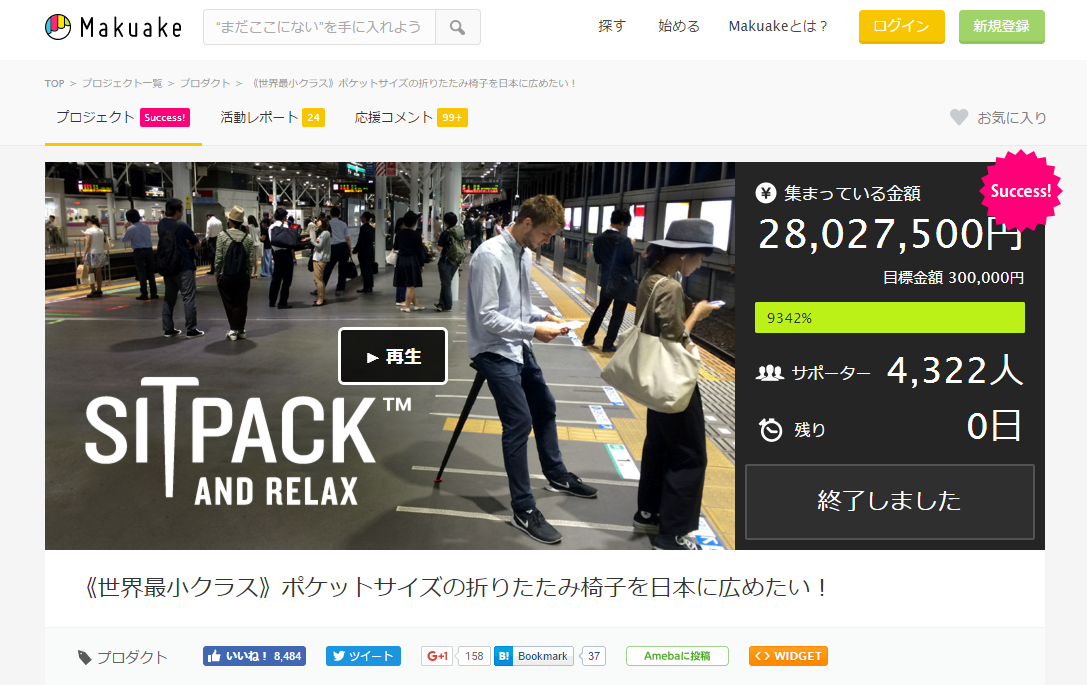1087x685 pixels.
Task: Select the 応援コメント tab
Action: coord(411,118)
